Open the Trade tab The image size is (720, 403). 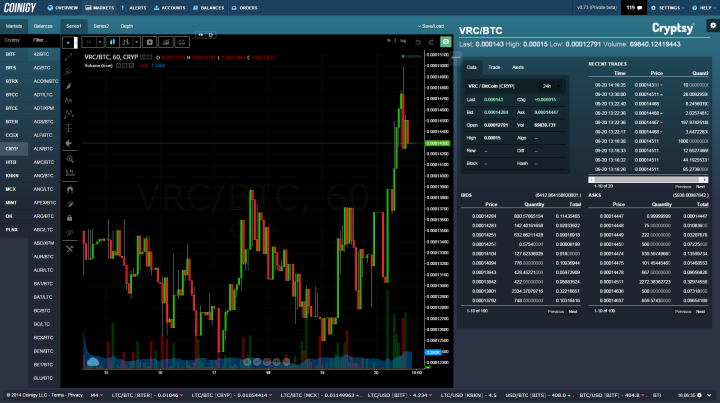click(x=495, y=66)
